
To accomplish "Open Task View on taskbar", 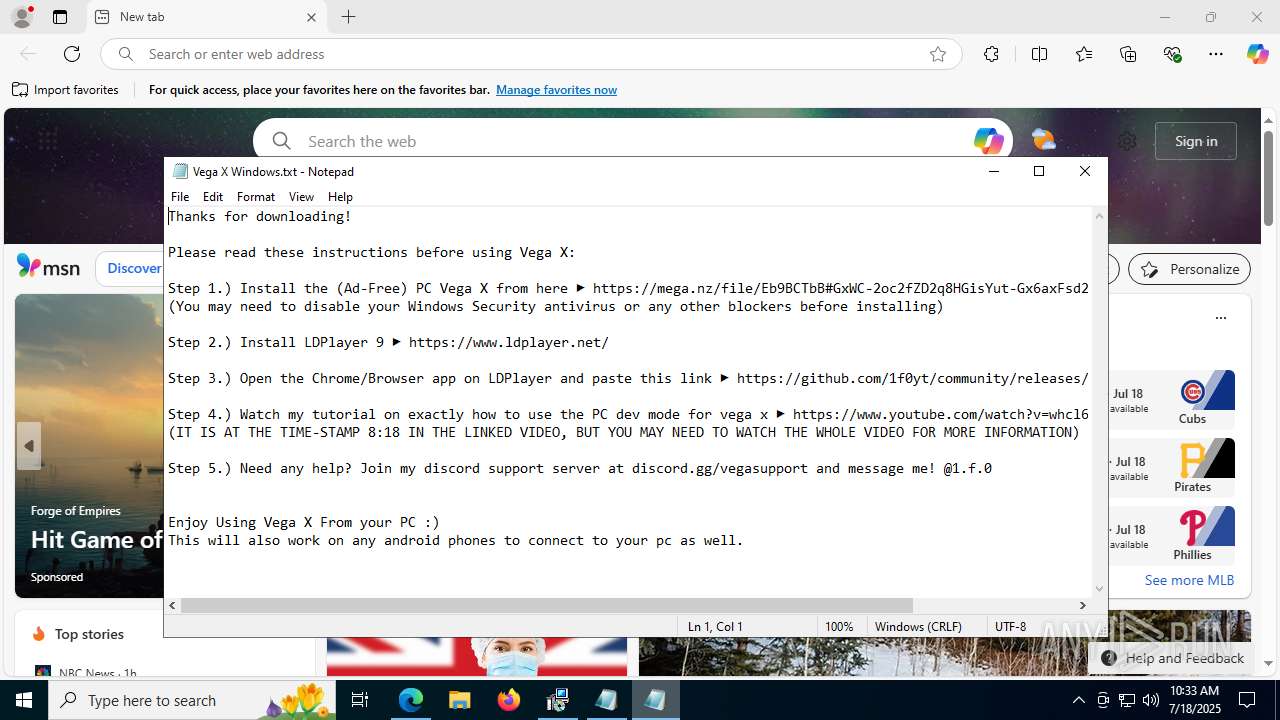I will coord(360,700).
